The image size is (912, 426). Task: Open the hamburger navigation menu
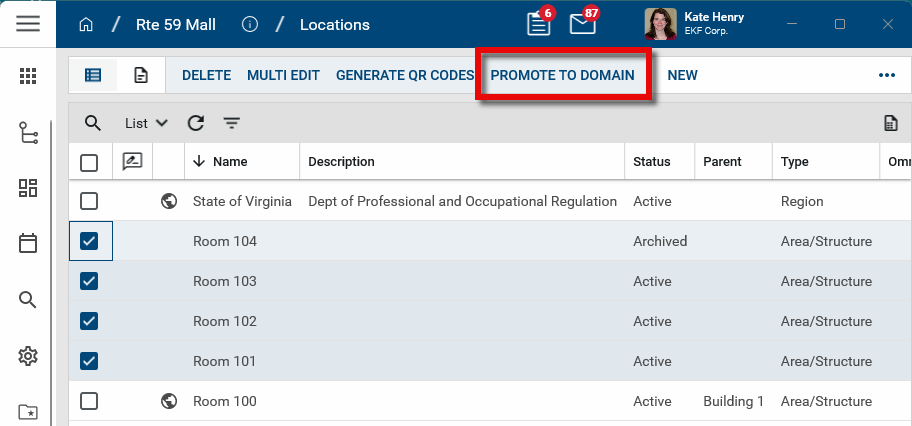28,24
